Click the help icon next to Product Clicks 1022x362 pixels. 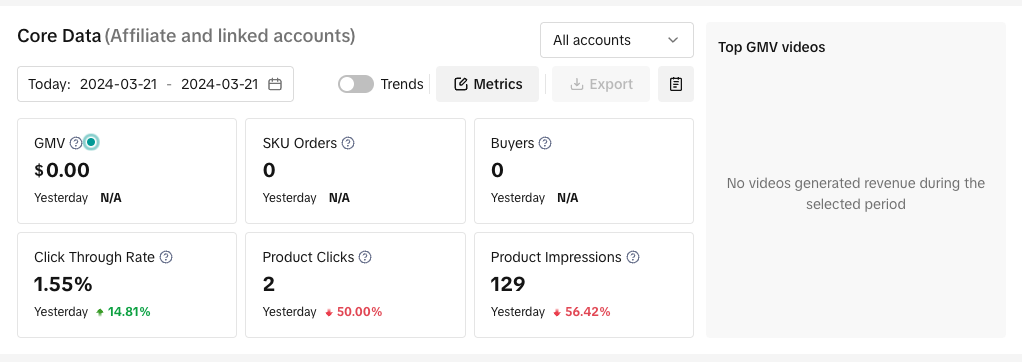click(x=365, y=257)
